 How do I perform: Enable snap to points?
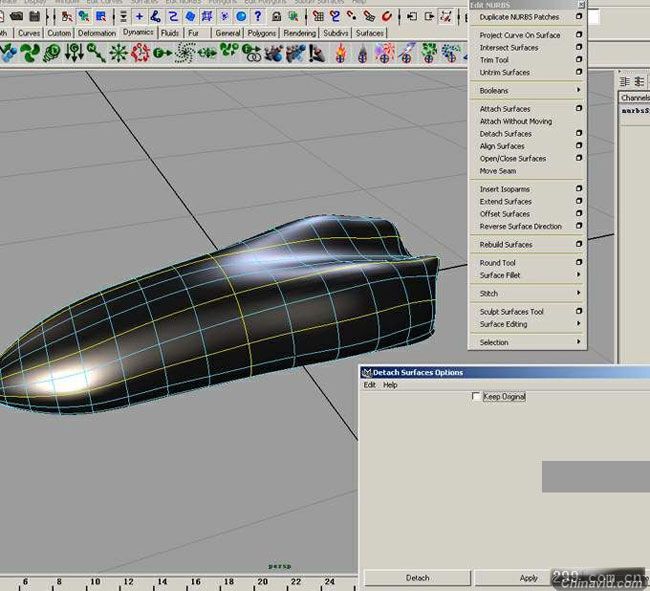pos(352,17)
